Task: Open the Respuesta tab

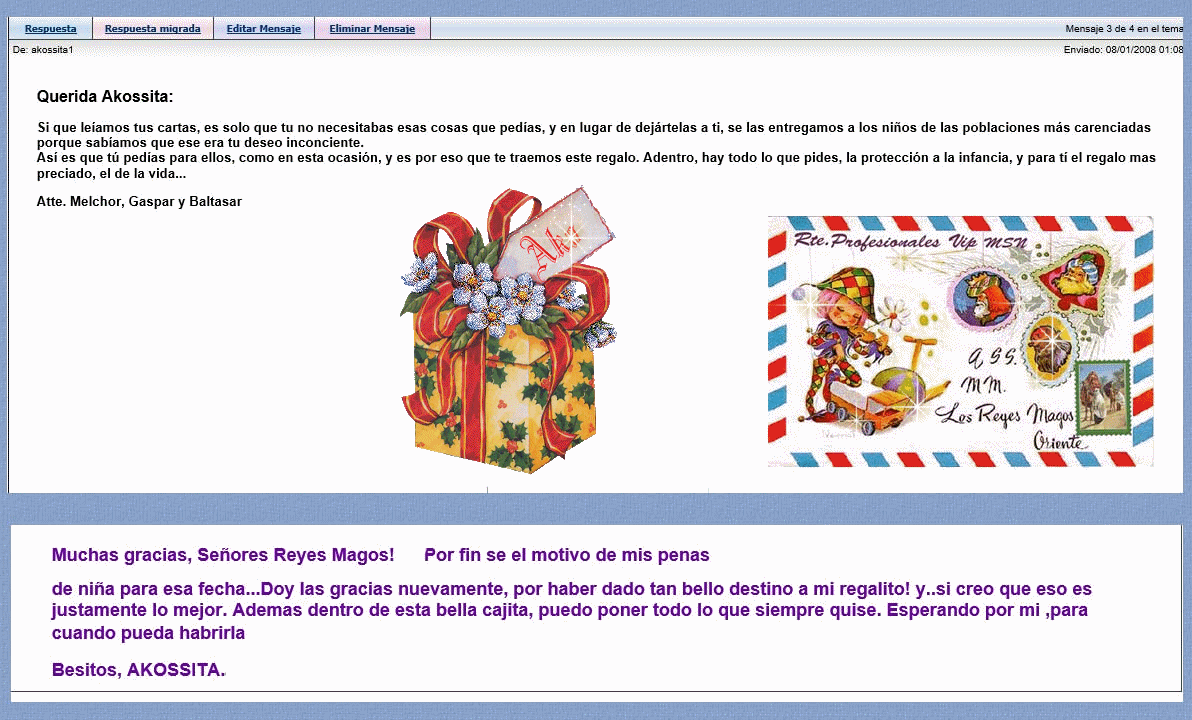Action: coord(50,29)
